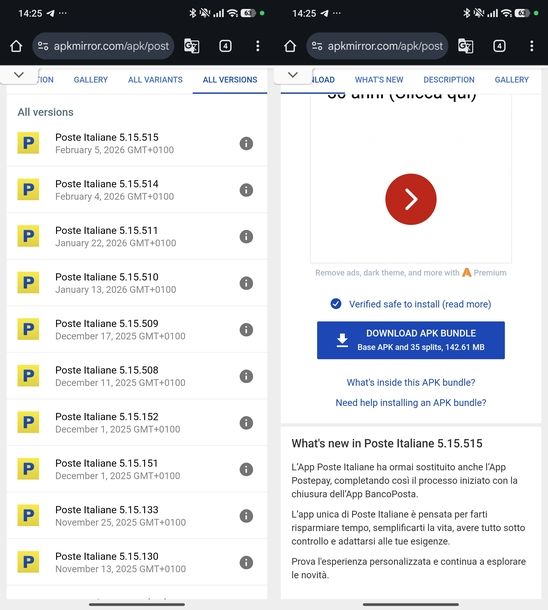Expand the left page collapse chevron

(19, 75)
